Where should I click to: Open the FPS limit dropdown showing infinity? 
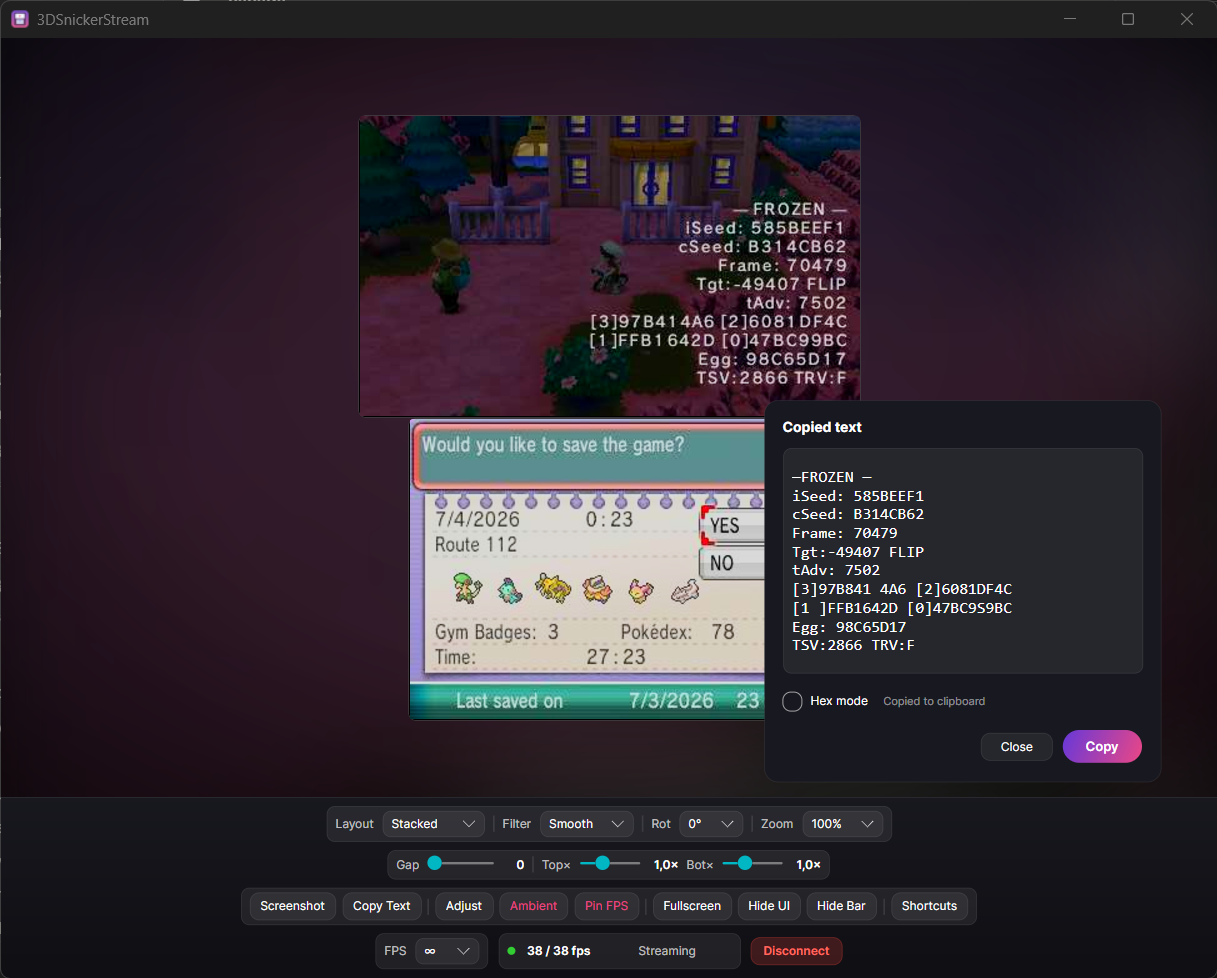pyautogui.click(x=448, y=951)
